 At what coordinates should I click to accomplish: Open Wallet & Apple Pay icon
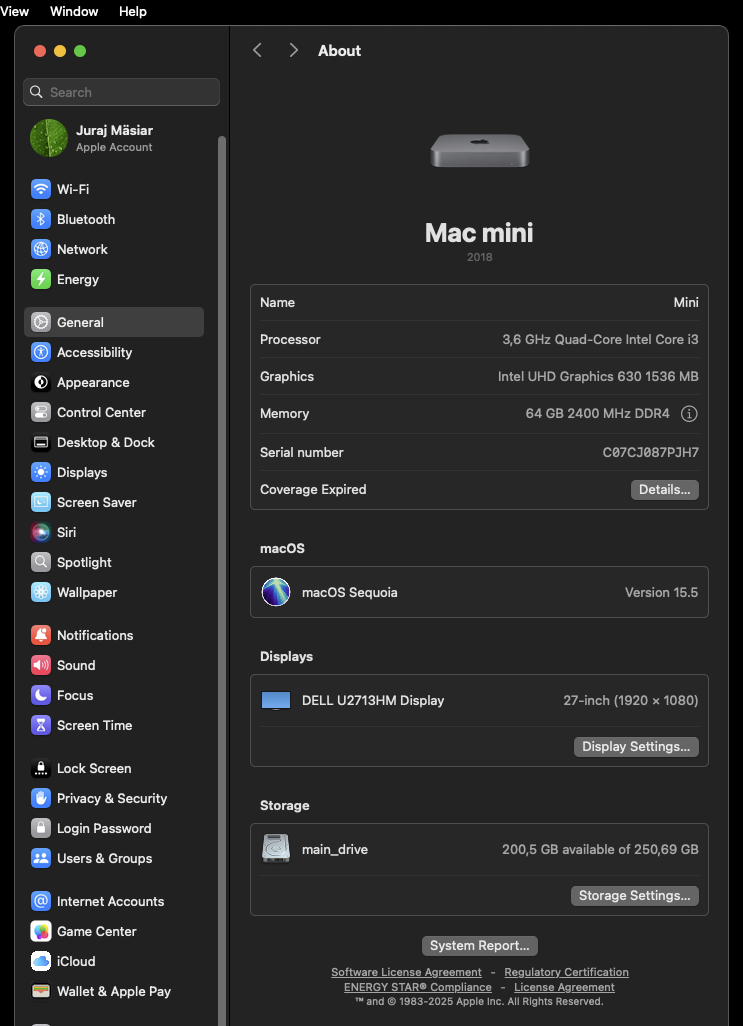(41, 991)
